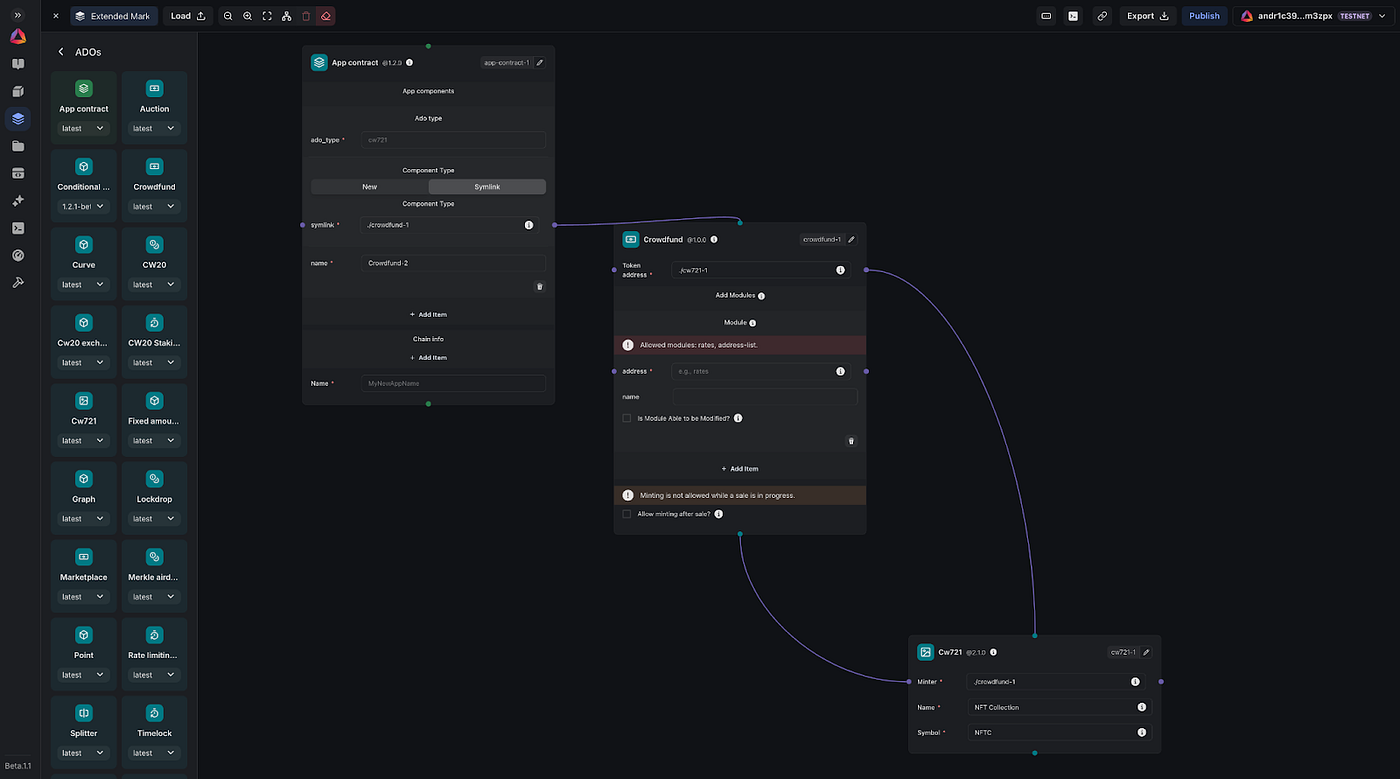Image resolution: width=1400 pixels, height=779 pixels.
Task: Open the hammer tool icon in left sidebar
Action: (x=18, y=283)
